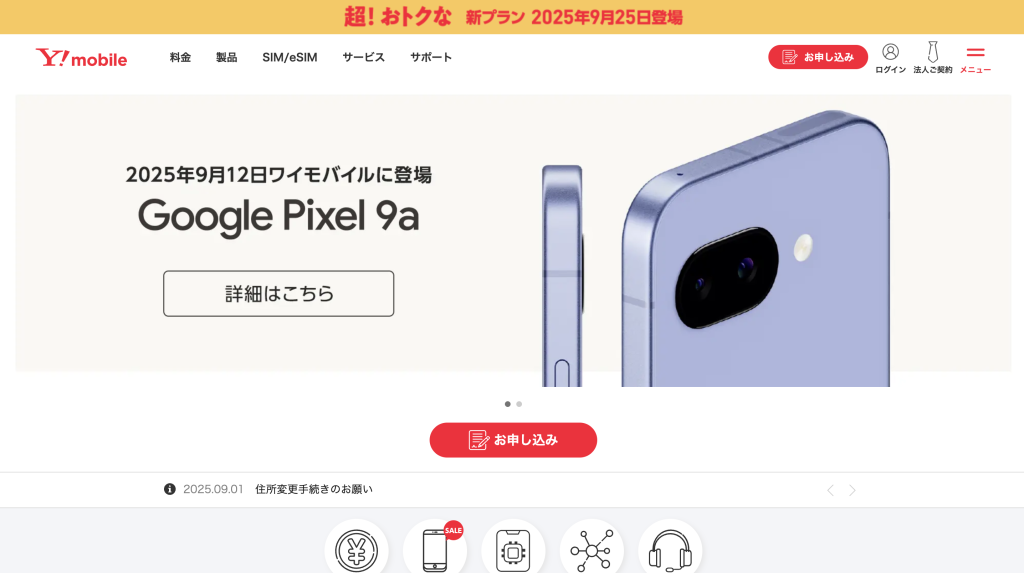
Task: Open the ログイン user icon
Action: pyautogui.click(x=890, y=52)
